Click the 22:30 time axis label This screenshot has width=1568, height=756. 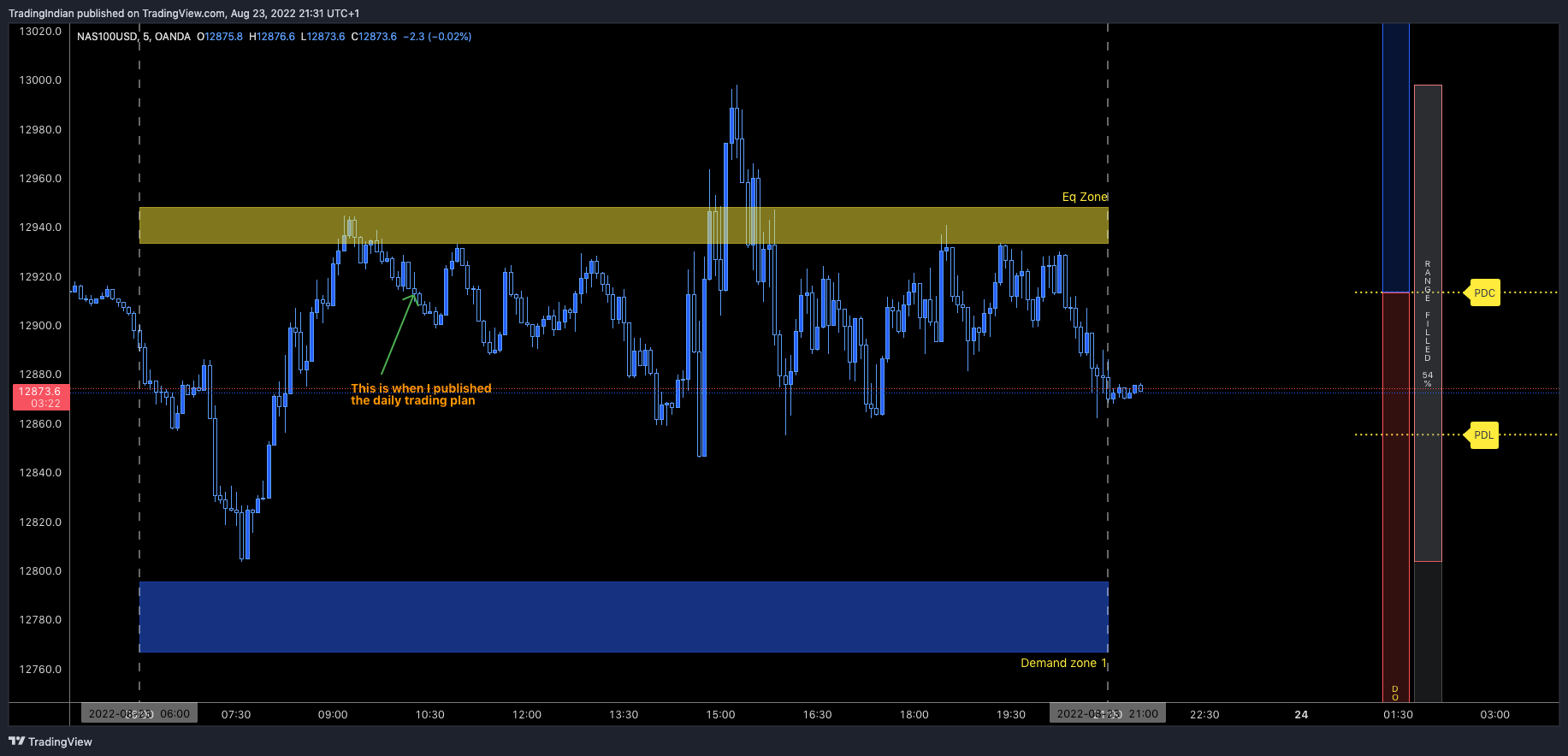coord(1204,715)
